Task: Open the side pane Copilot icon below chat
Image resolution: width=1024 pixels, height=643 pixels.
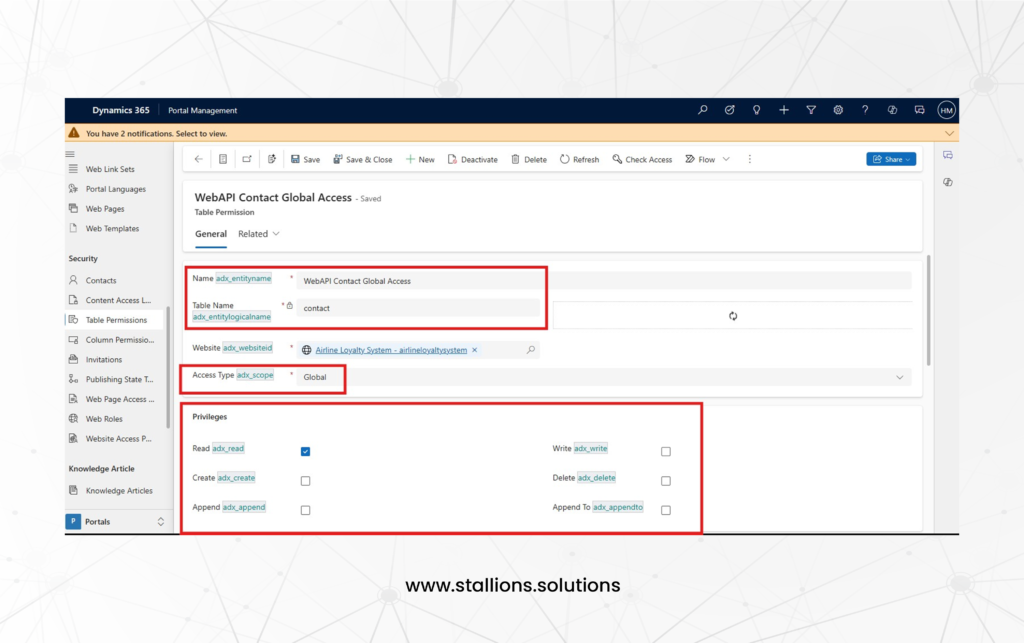Action: click(x=948, y=182)
